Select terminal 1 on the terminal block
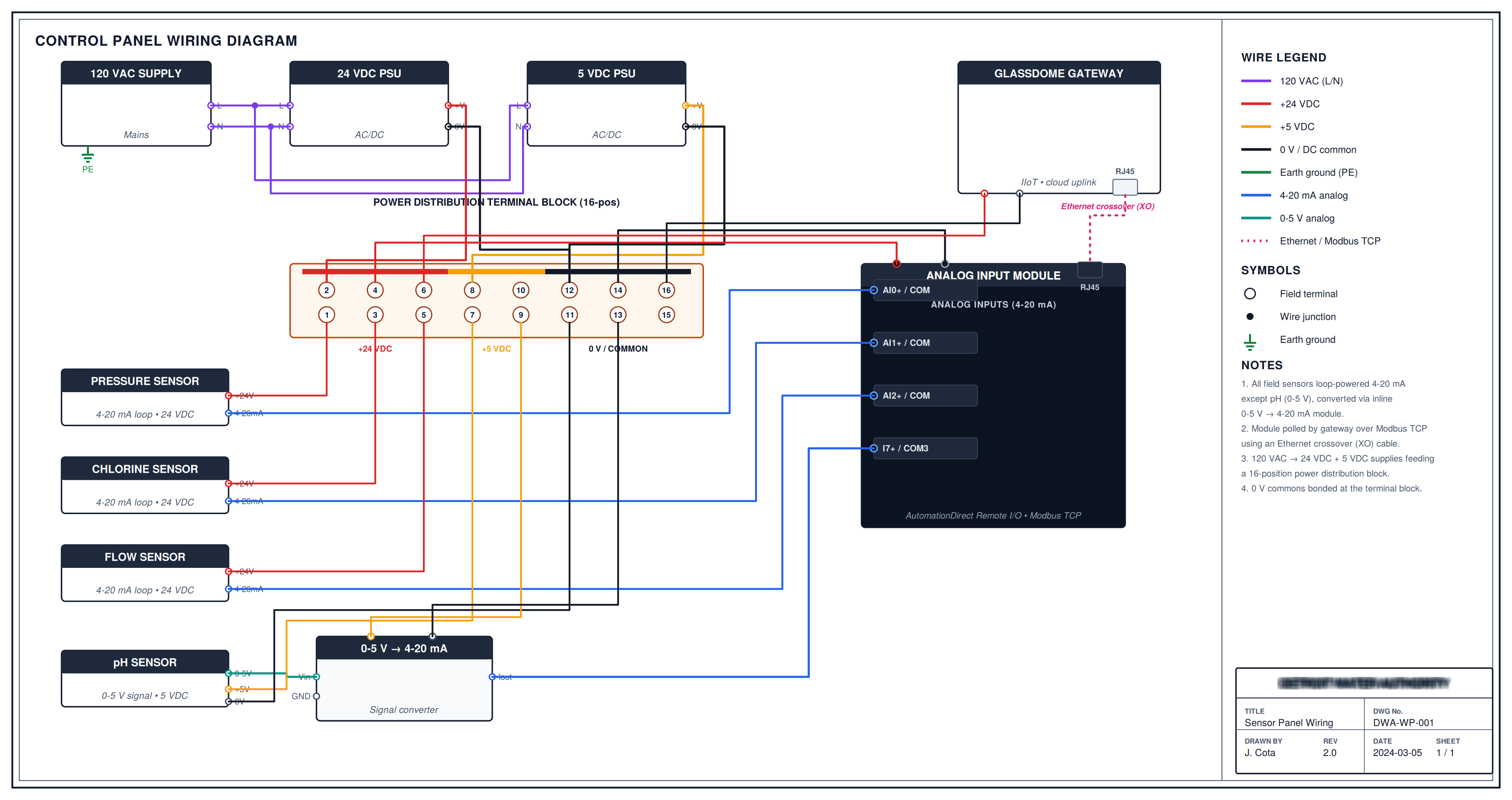The image size is (1512, 800). pyautogui.click(x=326, y=315)
